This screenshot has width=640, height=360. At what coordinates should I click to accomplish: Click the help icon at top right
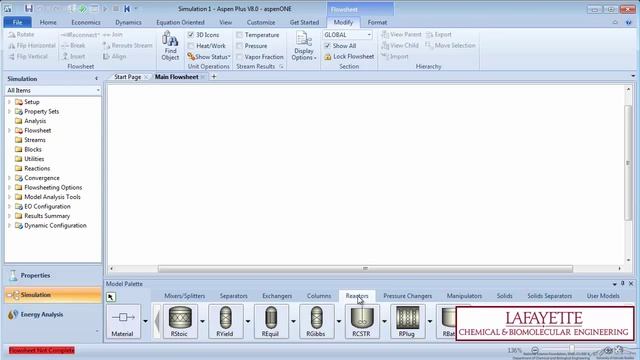[629, 22]
